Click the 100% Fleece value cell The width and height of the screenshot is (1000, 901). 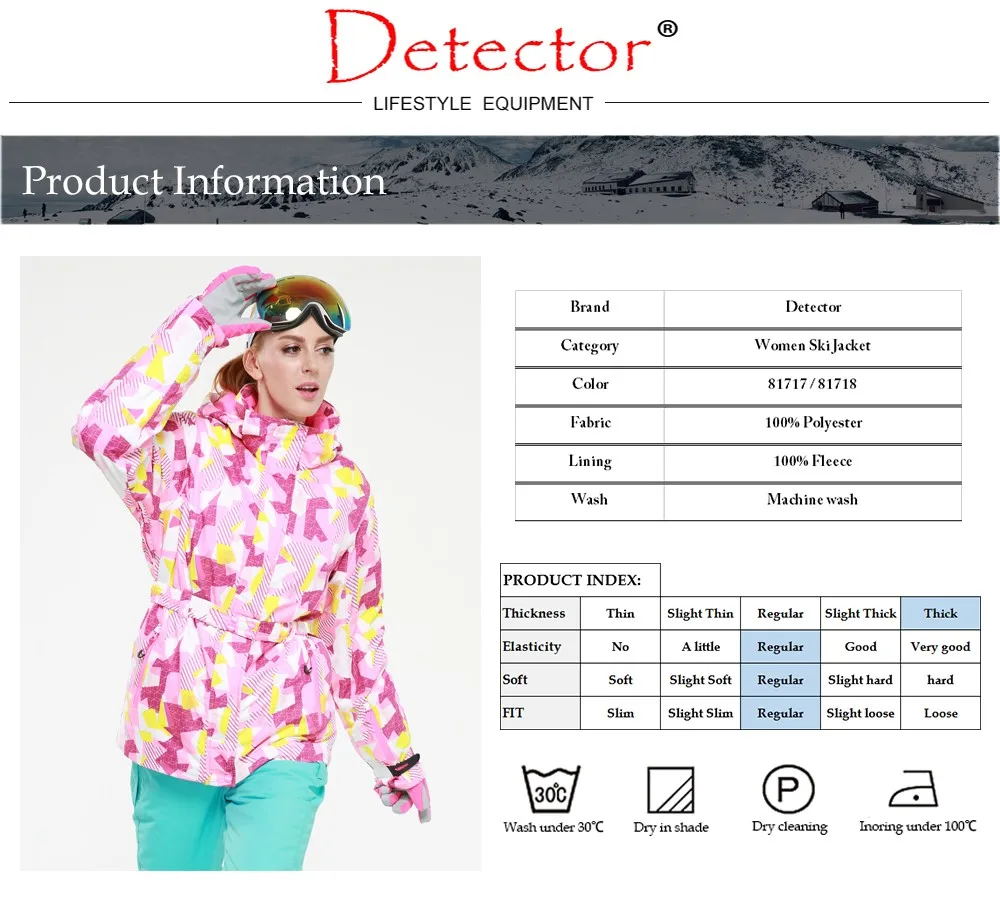click(x=812, y=462)
